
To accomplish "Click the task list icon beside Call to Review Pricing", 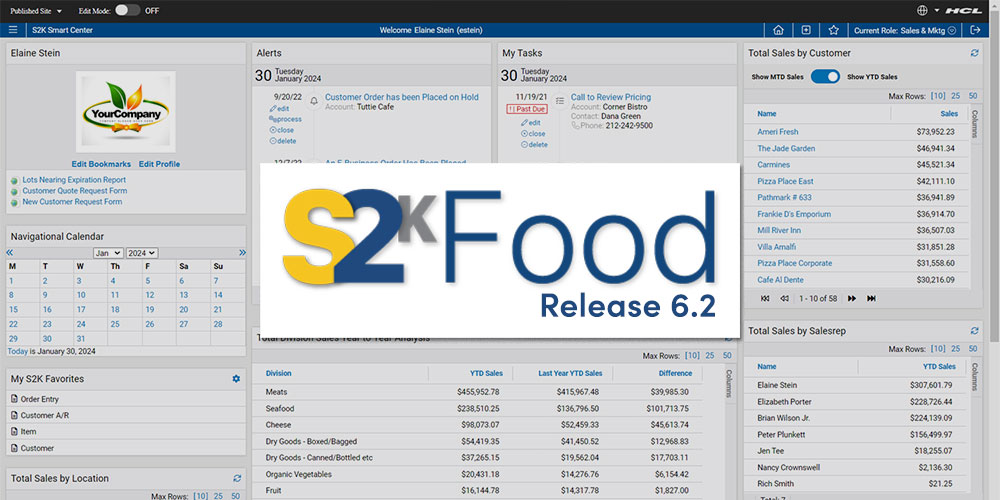I will (x=560, y=101).
